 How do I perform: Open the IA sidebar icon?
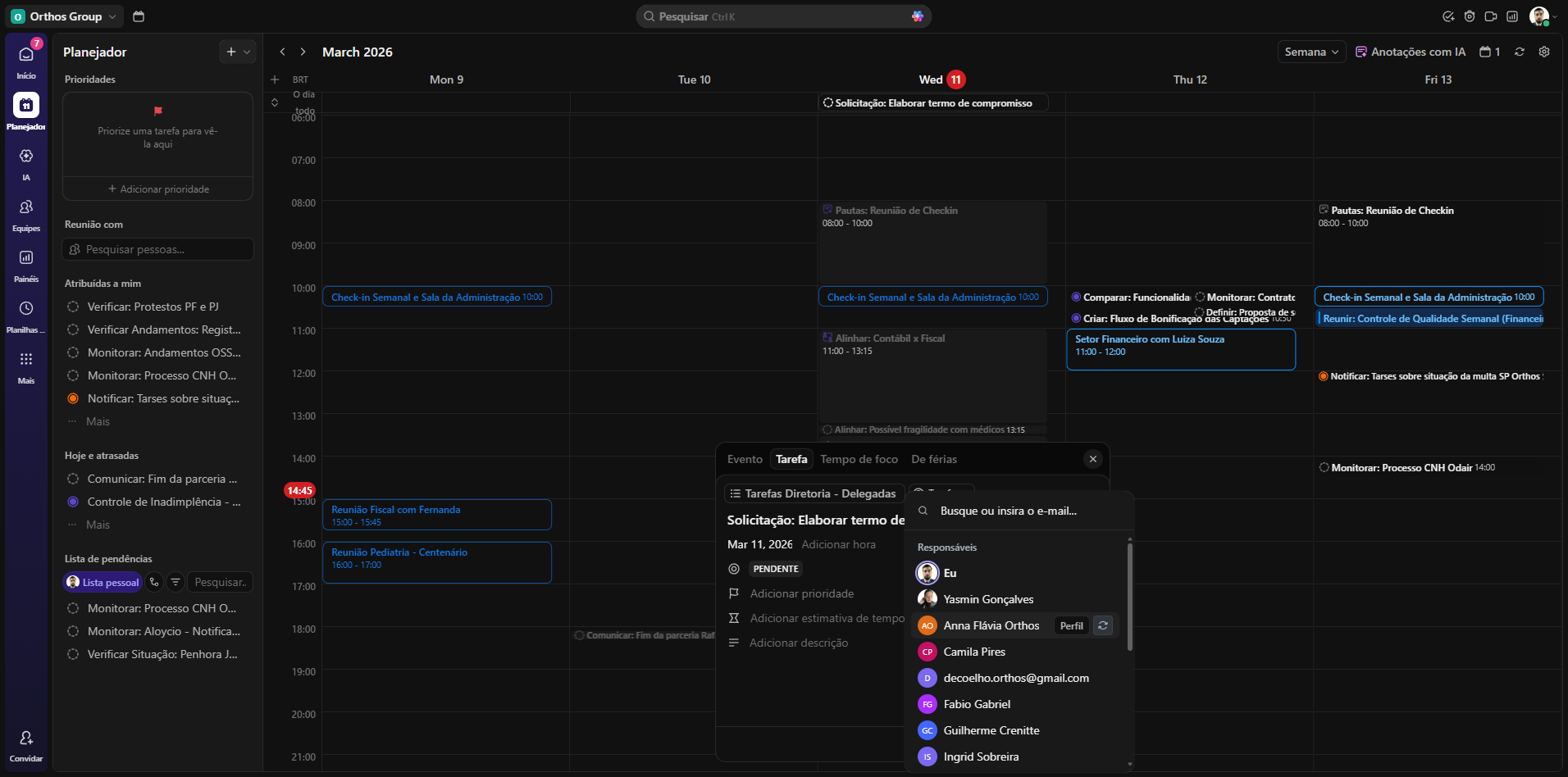26,157
